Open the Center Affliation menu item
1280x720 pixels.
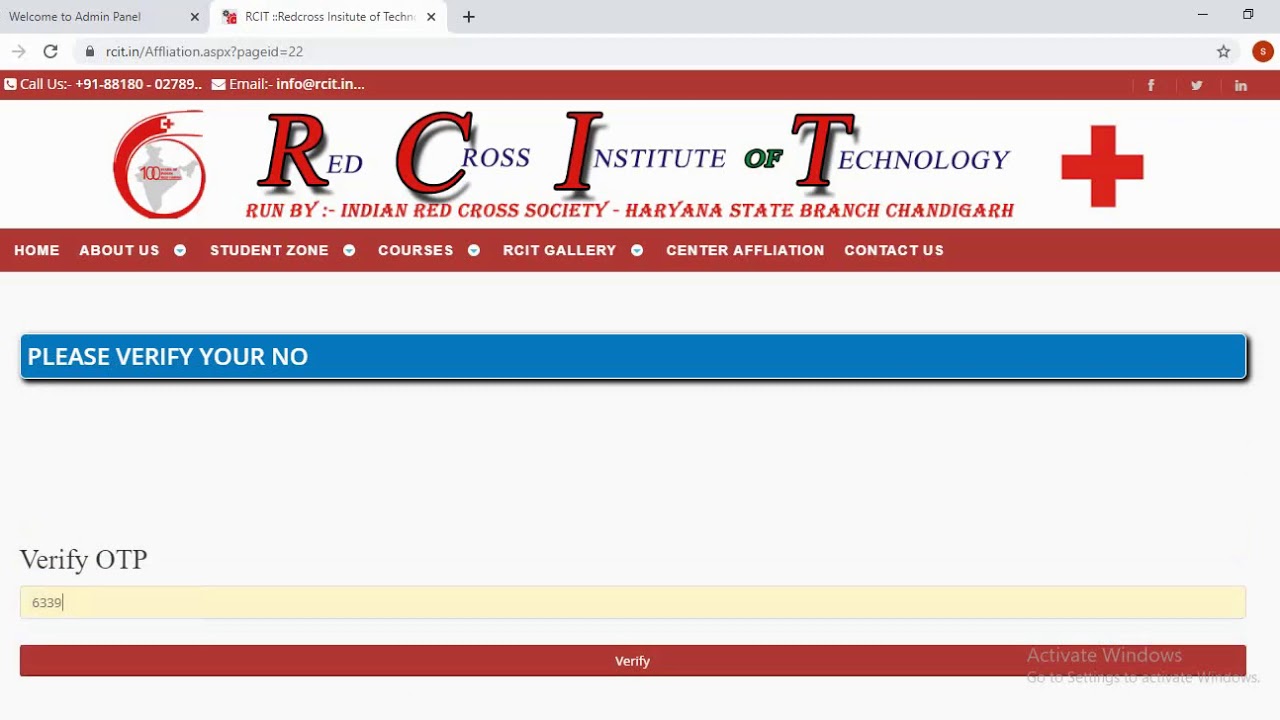(745, 250)
